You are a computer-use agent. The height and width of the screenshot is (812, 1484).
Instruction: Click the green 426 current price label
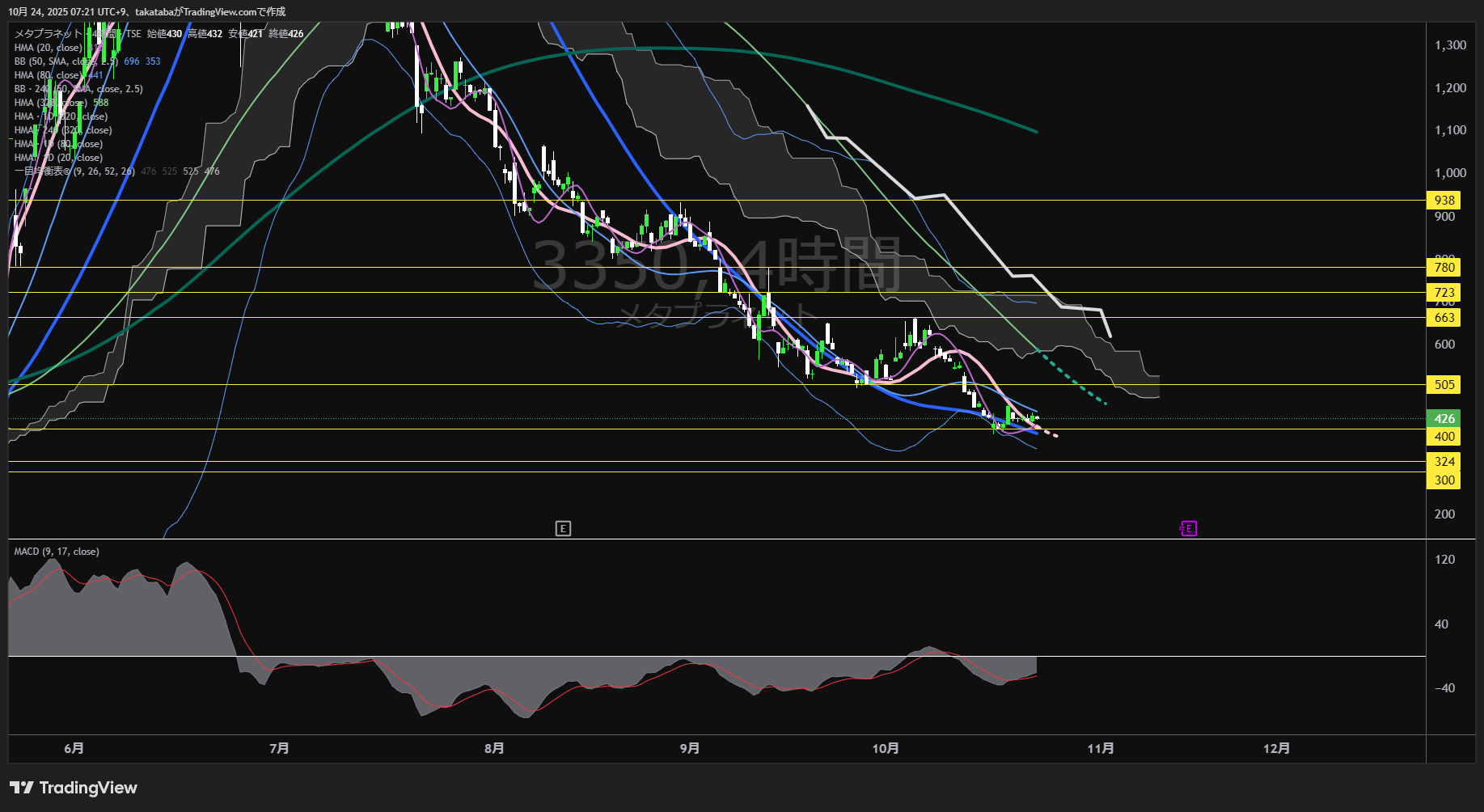click(1444, 418)
